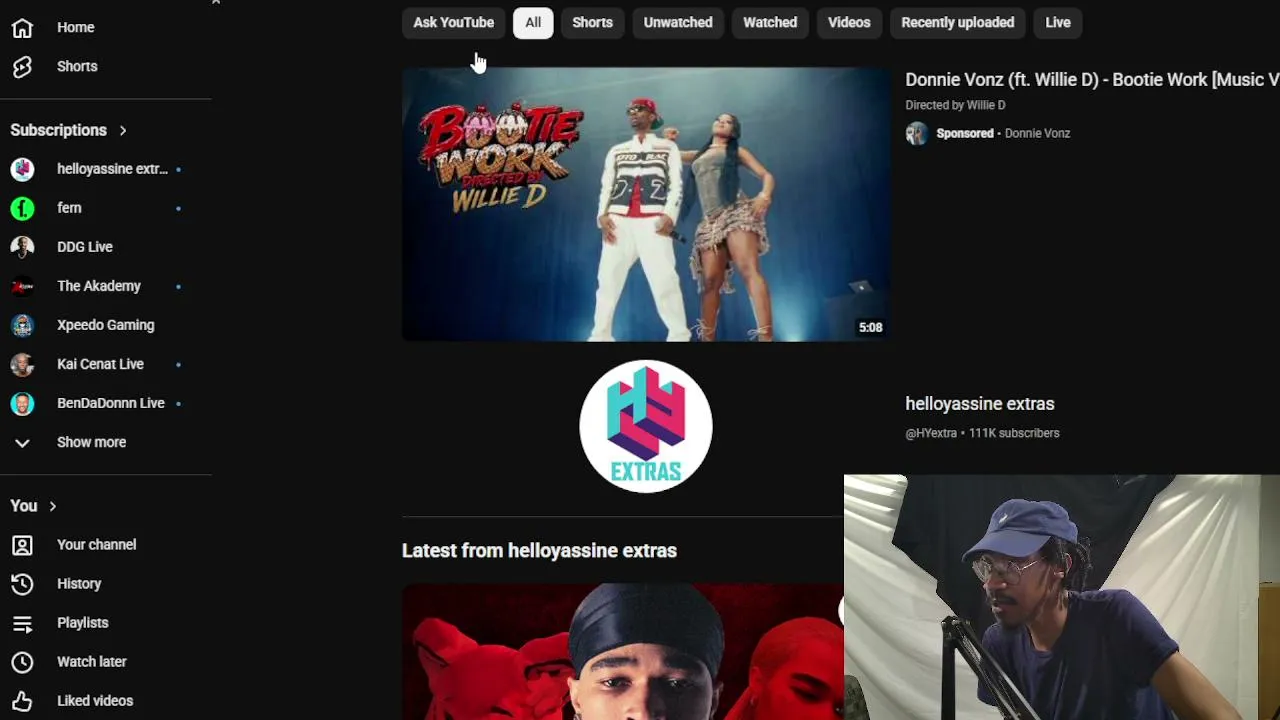Open Kai Cenat Live channel avatar

22,364
